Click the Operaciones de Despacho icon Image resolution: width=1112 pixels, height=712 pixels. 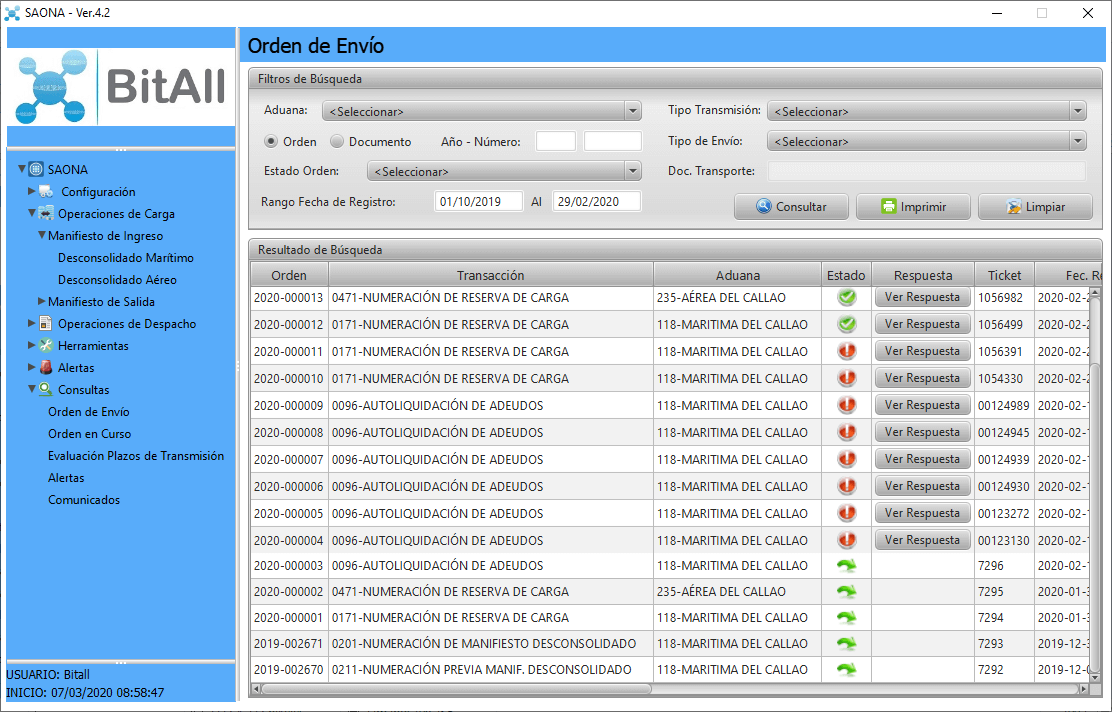(x=46, y=324)
